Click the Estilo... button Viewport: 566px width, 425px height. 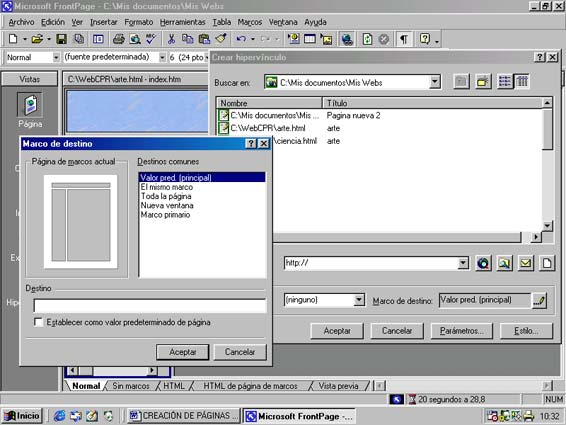526,331
